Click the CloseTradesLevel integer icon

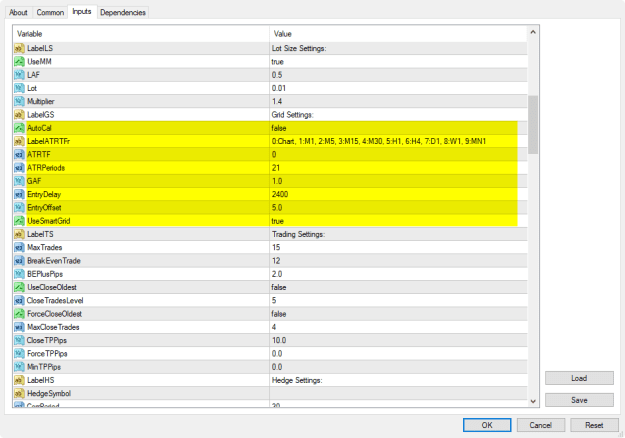click(19, 301)
